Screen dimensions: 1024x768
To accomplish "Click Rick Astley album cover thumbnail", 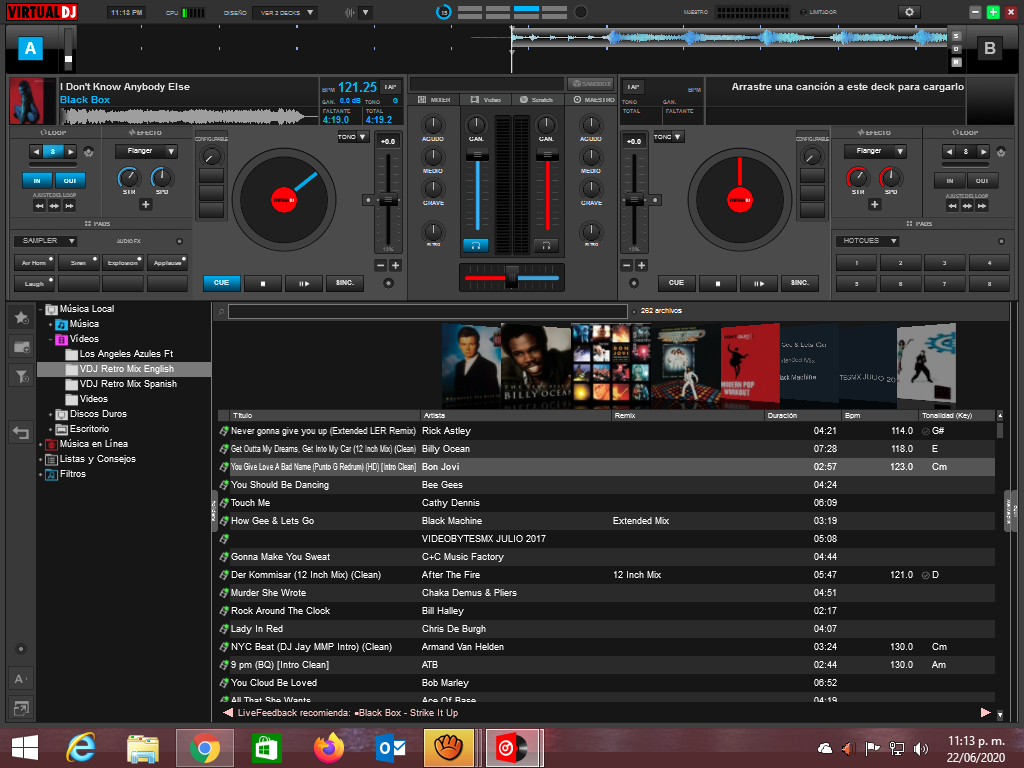I will click(471, 366).
